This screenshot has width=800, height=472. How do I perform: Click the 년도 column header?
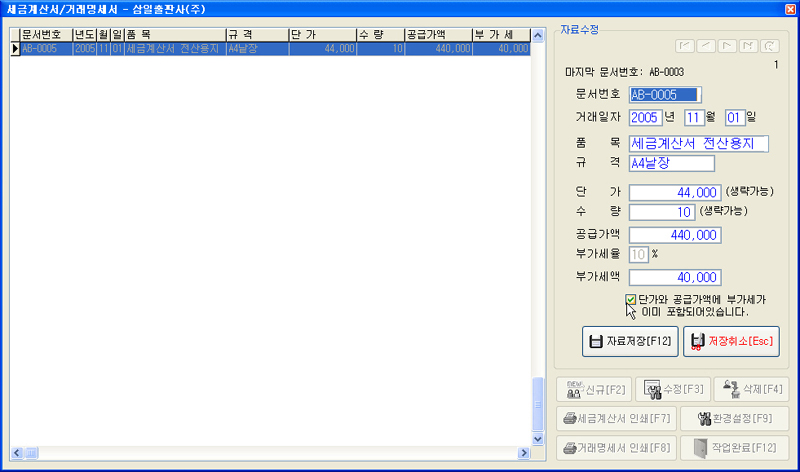coord(85,35)
